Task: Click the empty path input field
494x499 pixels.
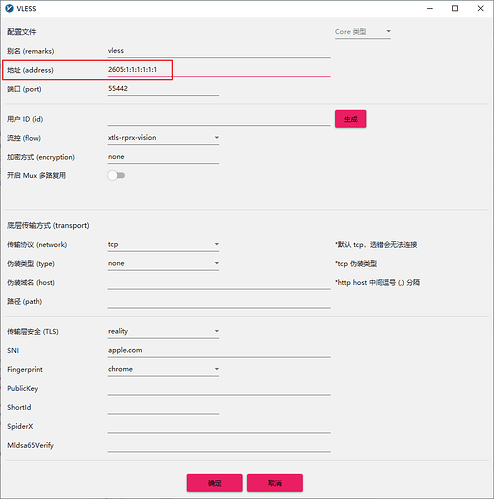Action: point(219,302)
